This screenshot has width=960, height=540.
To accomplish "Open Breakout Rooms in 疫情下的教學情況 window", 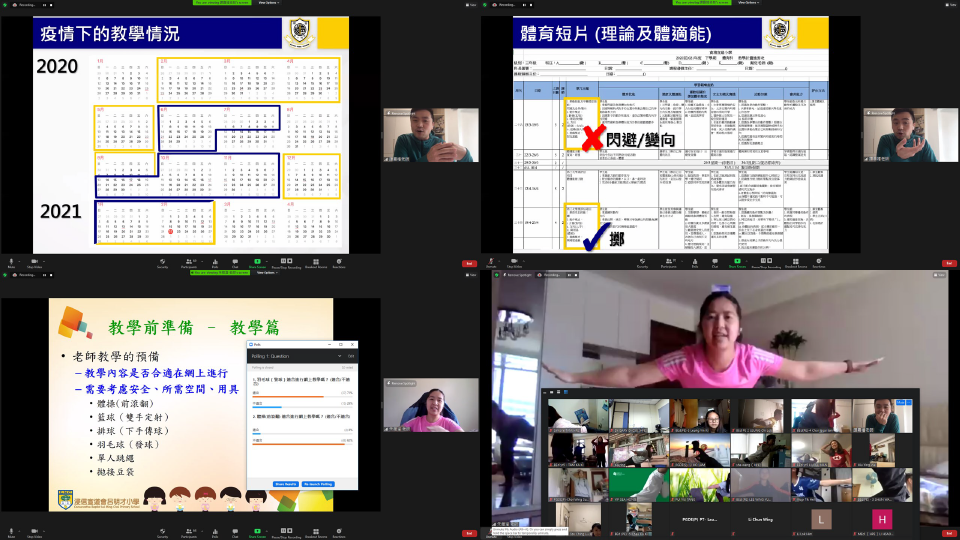I will point(316,263).
